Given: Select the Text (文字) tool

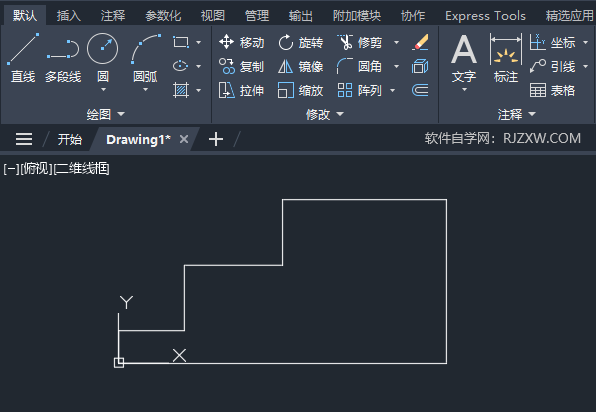Looking at the screenshot, I should click(x=464, y=58).
